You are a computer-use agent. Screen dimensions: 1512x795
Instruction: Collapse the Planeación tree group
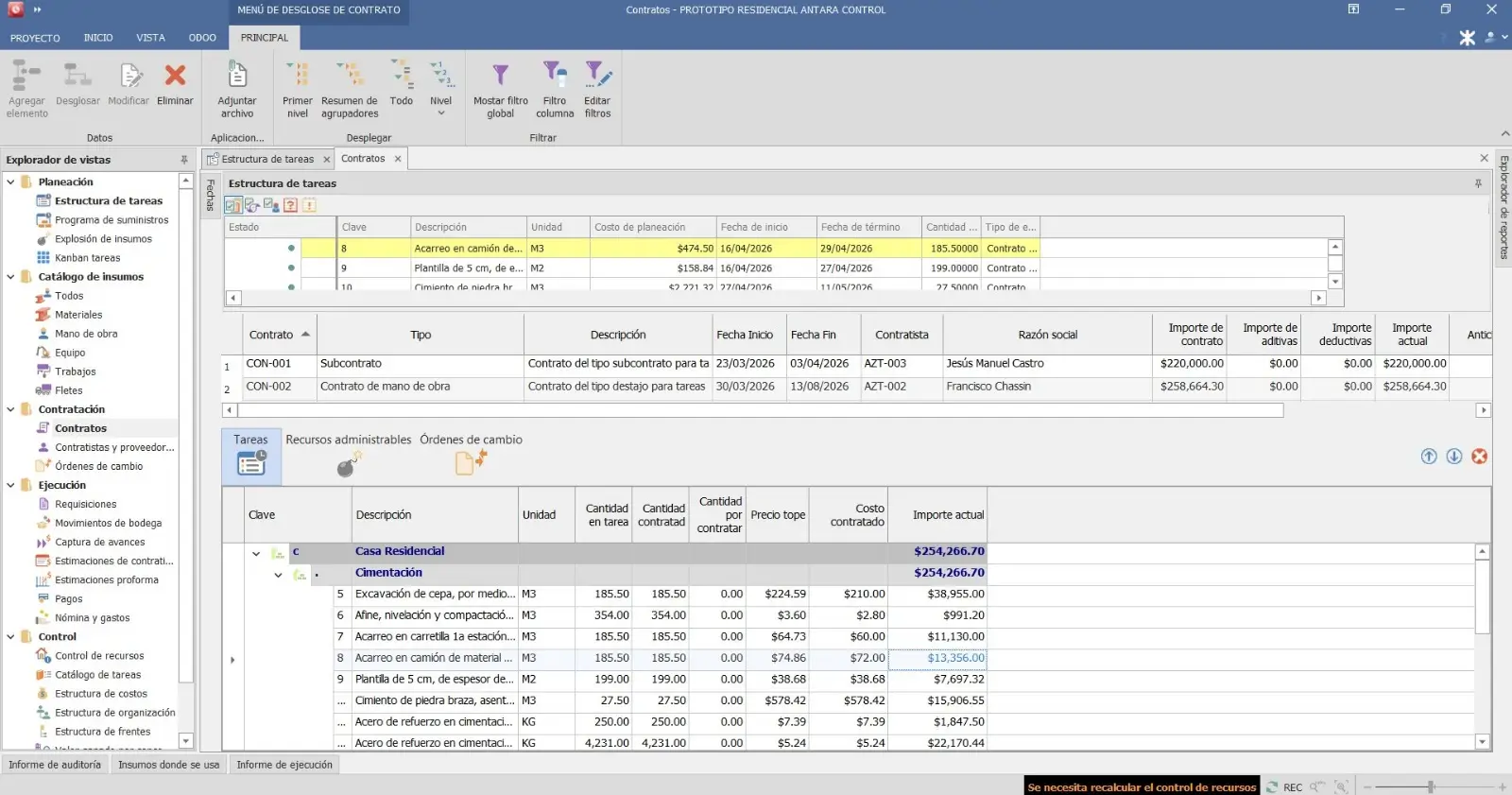click(x=11, y=181)
